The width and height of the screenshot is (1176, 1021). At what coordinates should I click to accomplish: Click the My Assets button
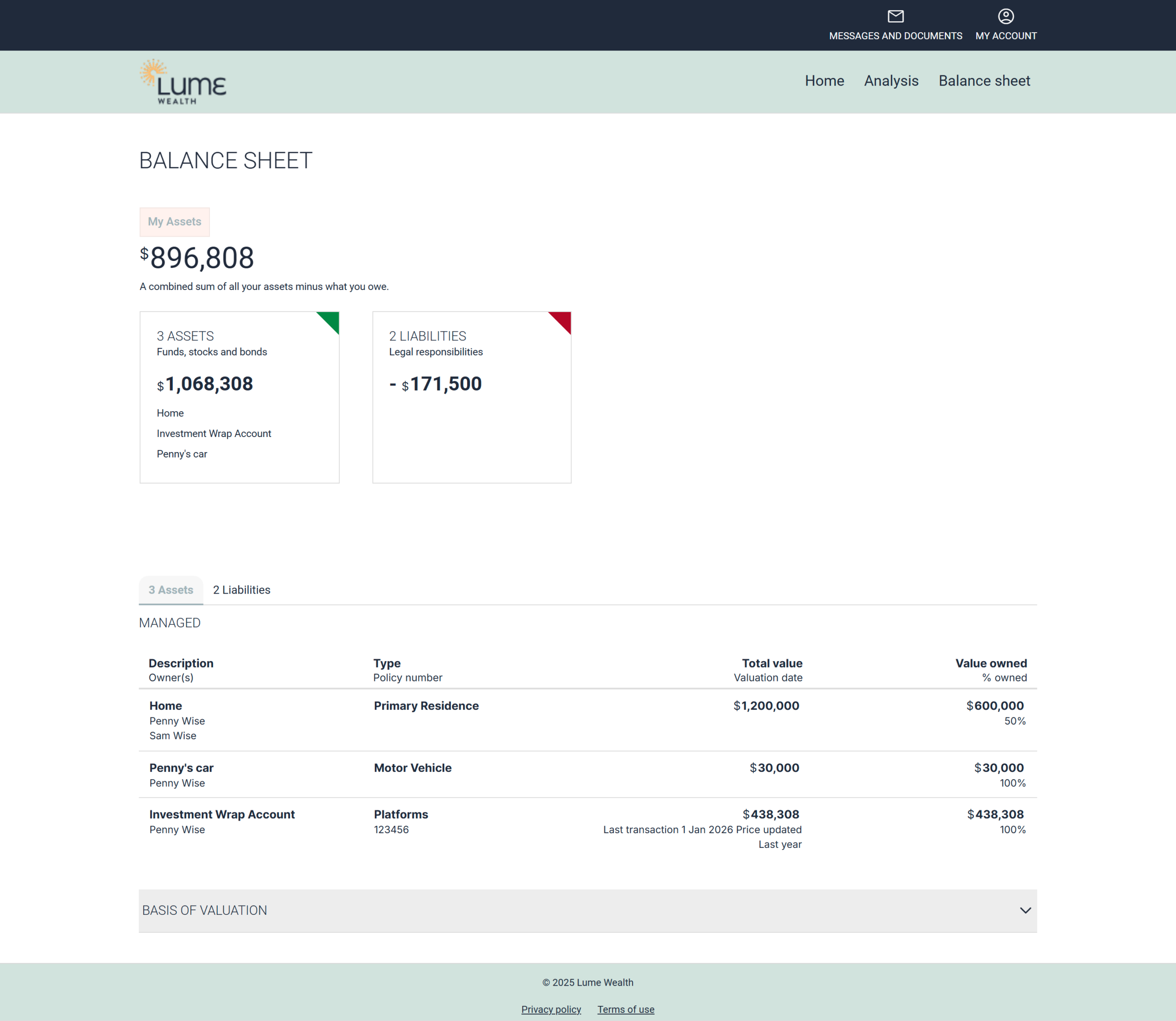coord(174,221)
